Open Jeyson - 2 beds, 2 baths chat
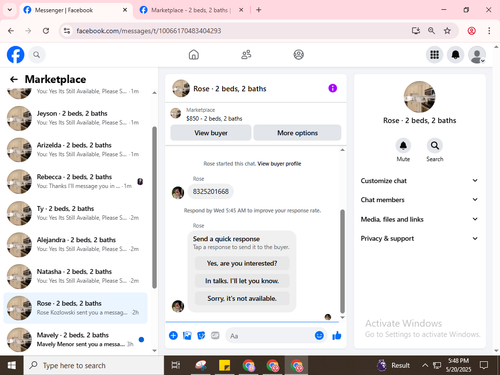 click(75, 118)
